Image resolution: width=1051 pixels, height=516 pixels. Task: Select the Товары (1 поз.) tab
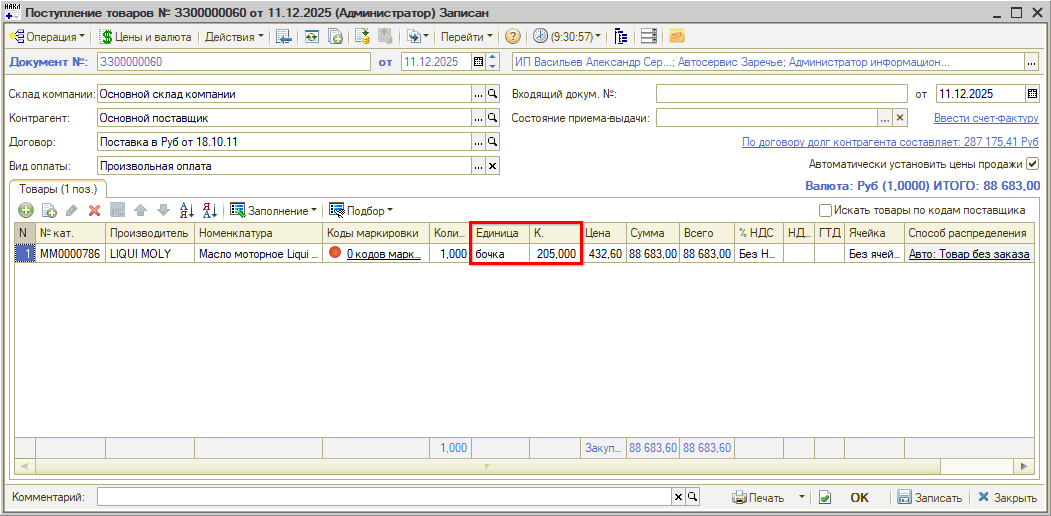coord(58,188)
